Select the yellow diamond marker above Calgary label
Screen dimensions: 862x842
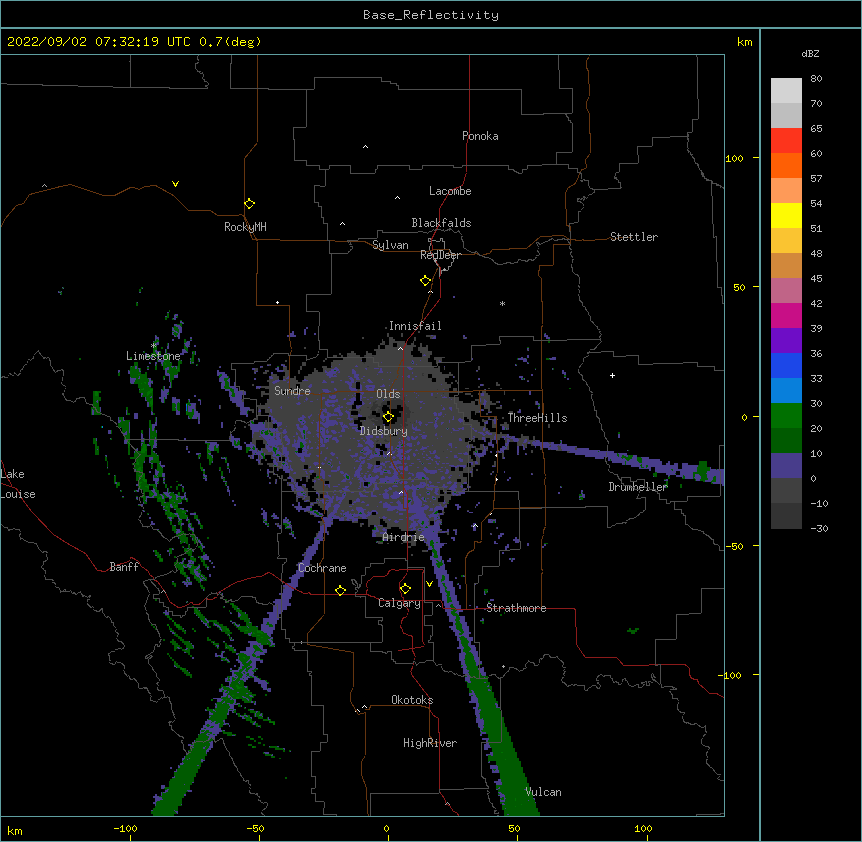coord(405,589)
